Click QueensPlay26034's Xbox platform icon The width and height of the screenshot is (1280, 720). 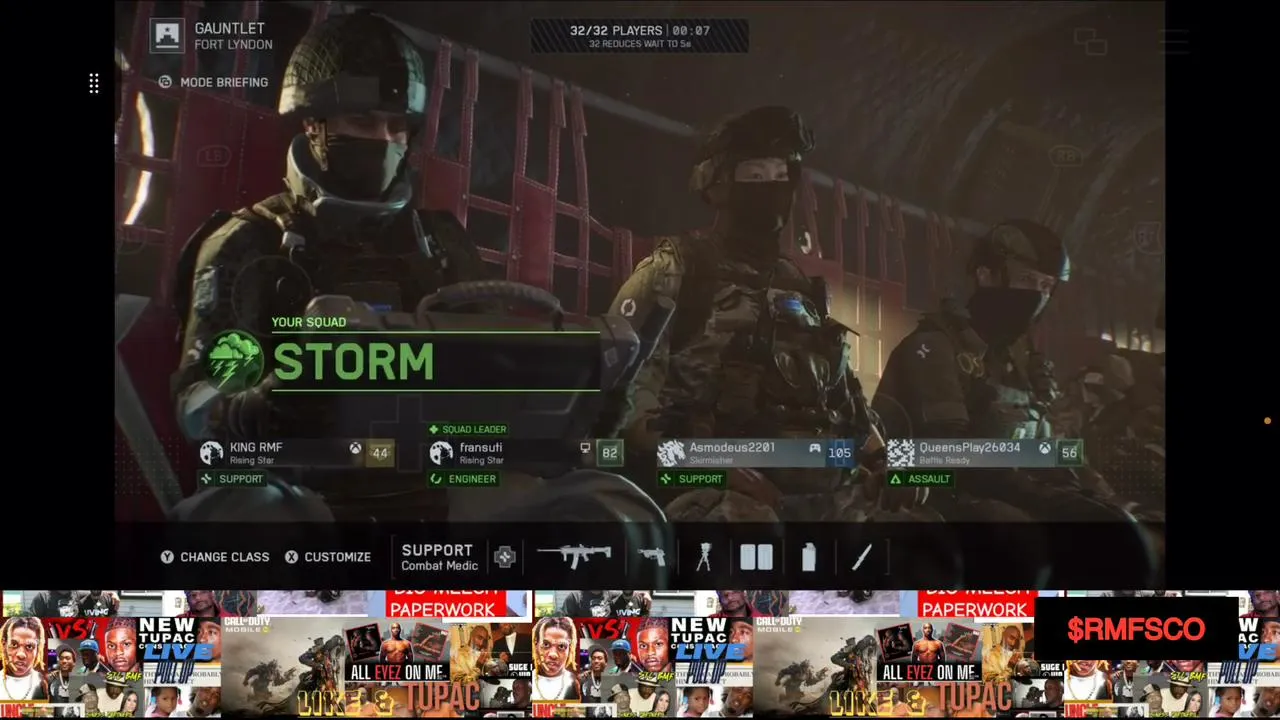pos(1045,449)
